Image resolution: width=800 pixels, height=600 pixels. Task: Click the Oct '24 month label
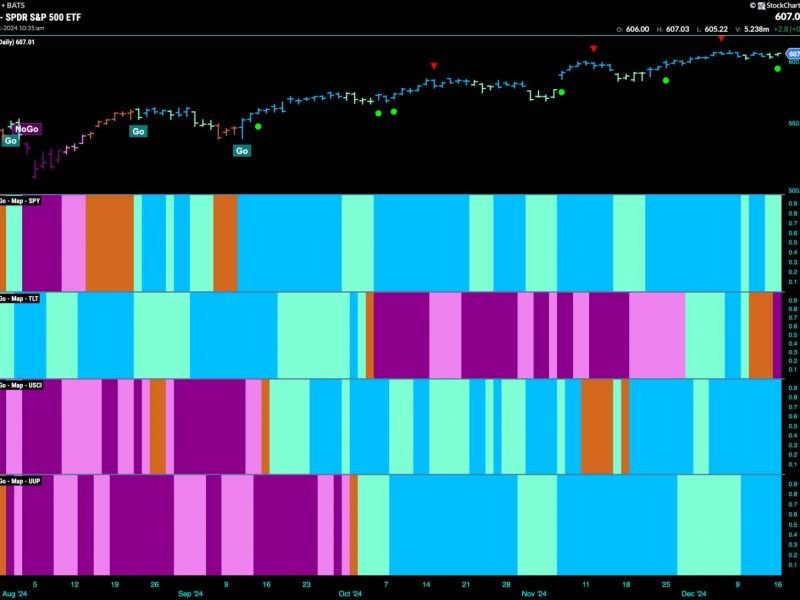click(x=350, y=593)
